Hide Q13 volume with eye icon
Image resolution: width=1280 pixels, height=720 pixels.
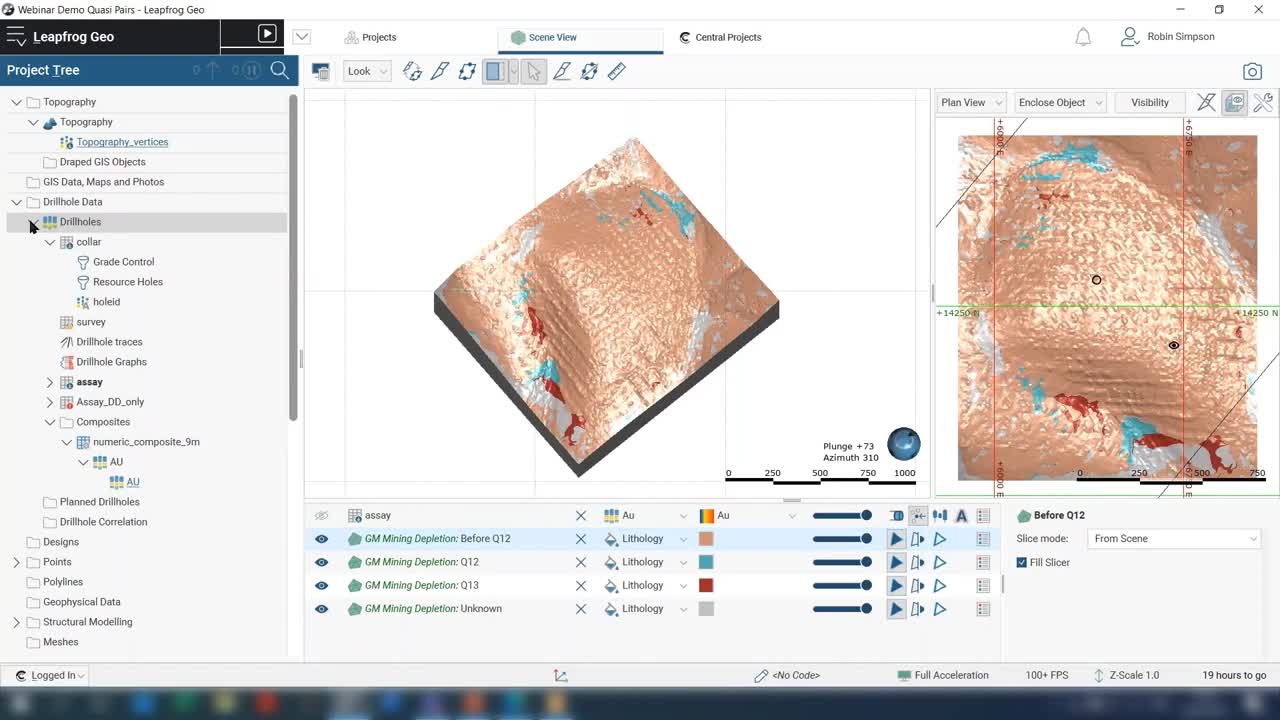tap(321, 586)
